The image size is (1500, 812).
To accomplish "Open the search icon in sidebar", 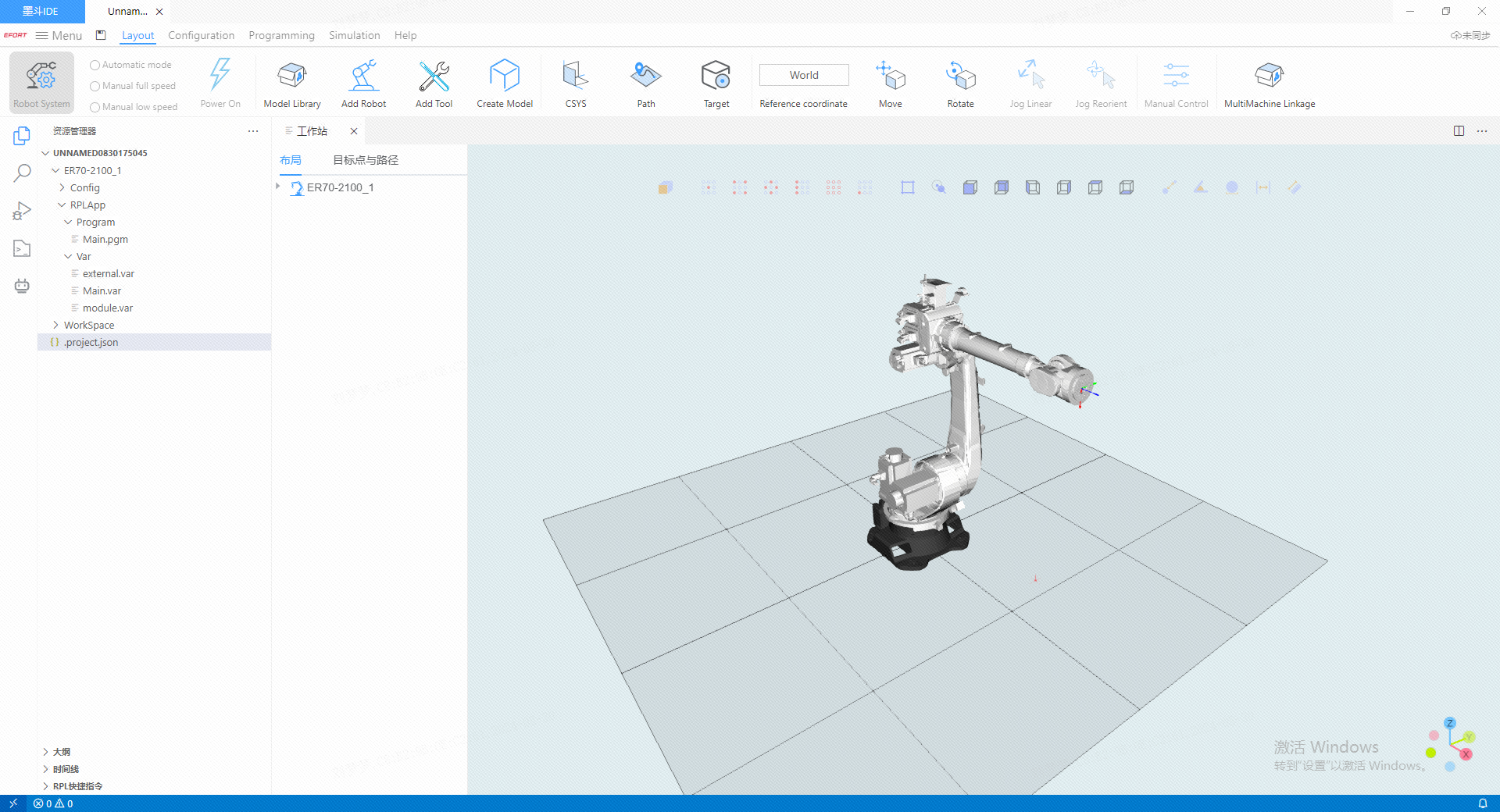I will point(22,173).
